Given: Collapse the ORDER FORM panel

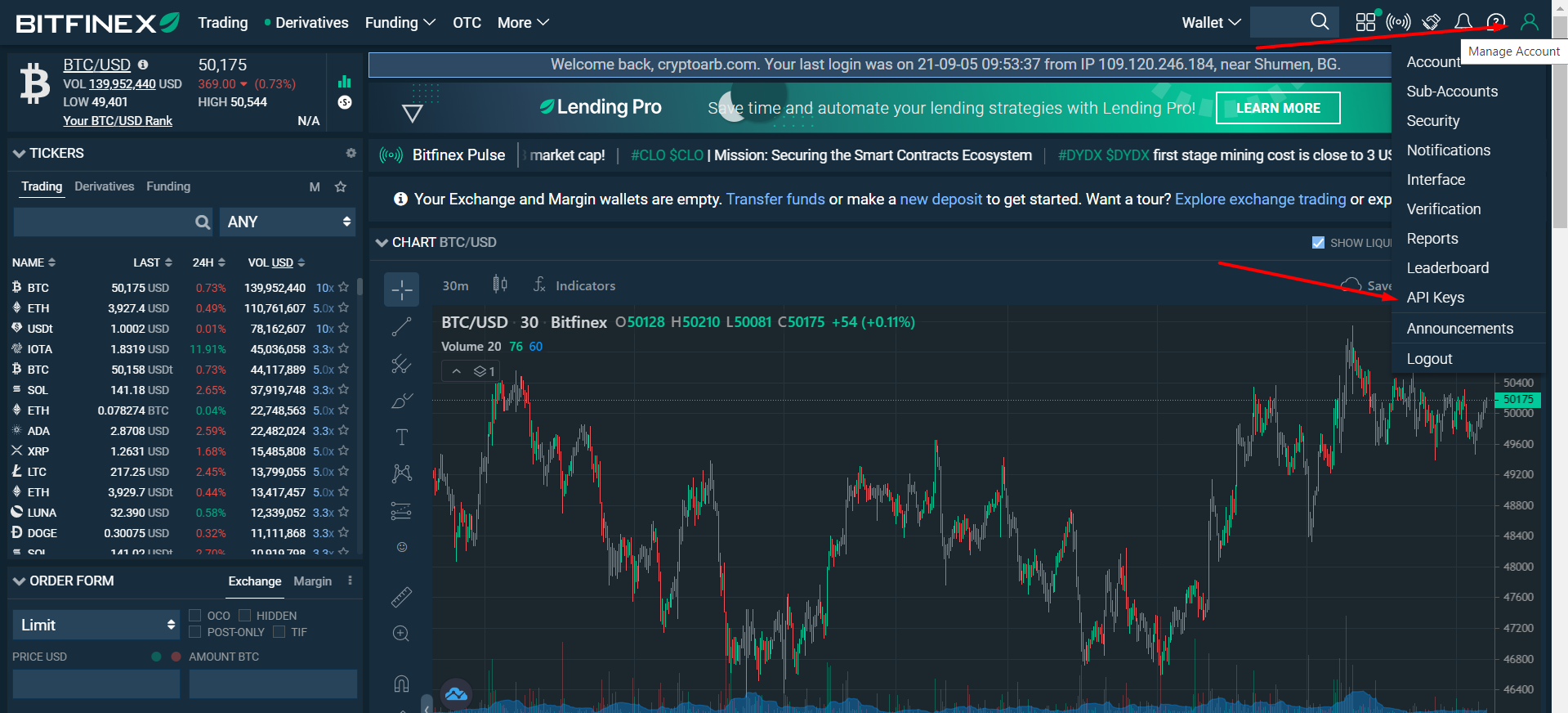Looking at the screenshot, I should click(19, 581).
